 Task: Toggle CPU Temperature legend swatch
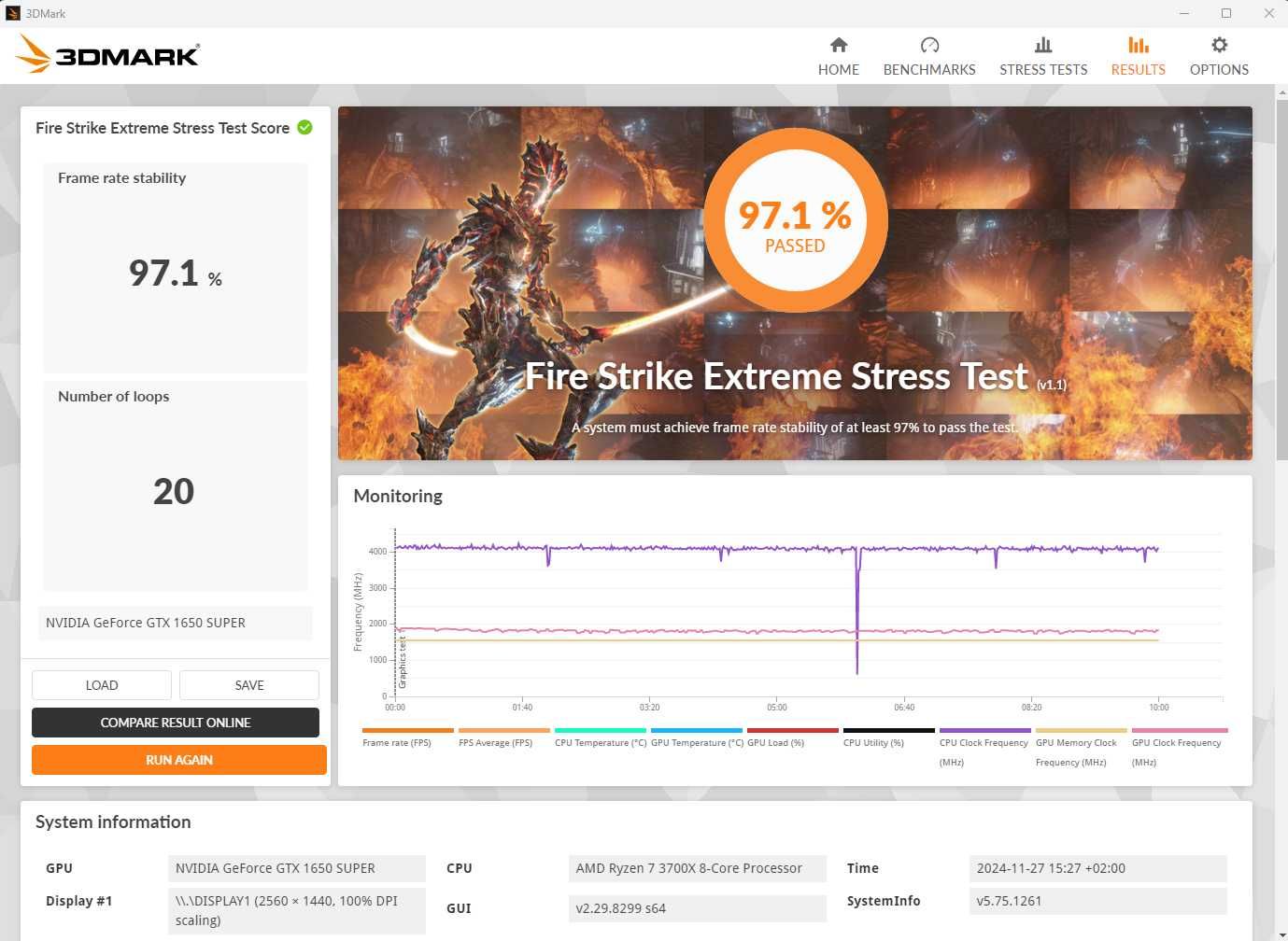601,731
